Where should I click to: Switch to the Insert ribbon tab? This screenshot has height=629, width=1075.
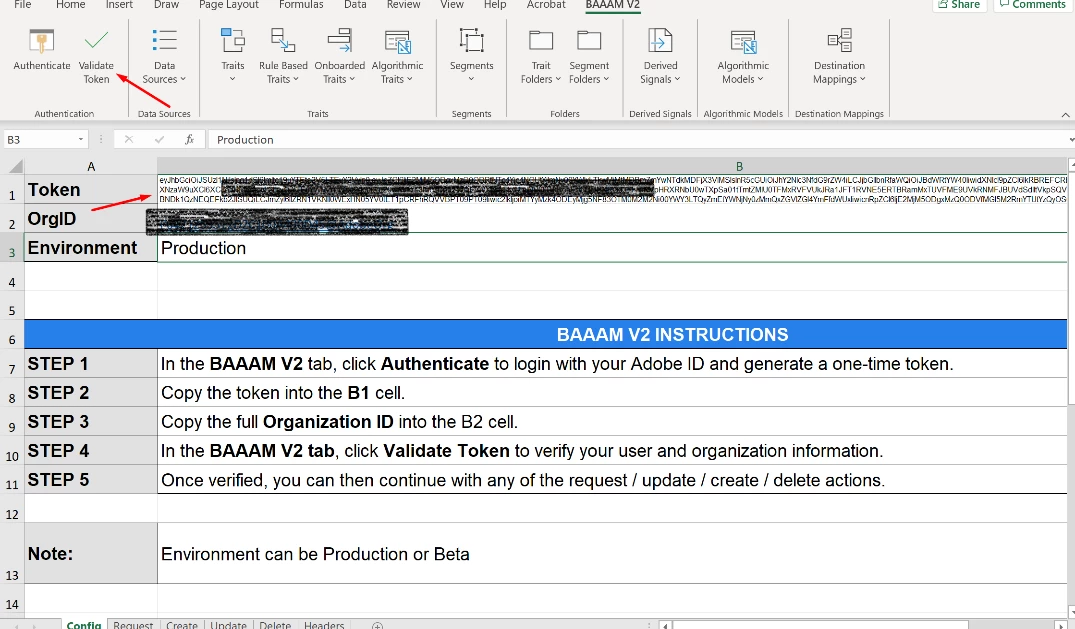click(119, 5)
